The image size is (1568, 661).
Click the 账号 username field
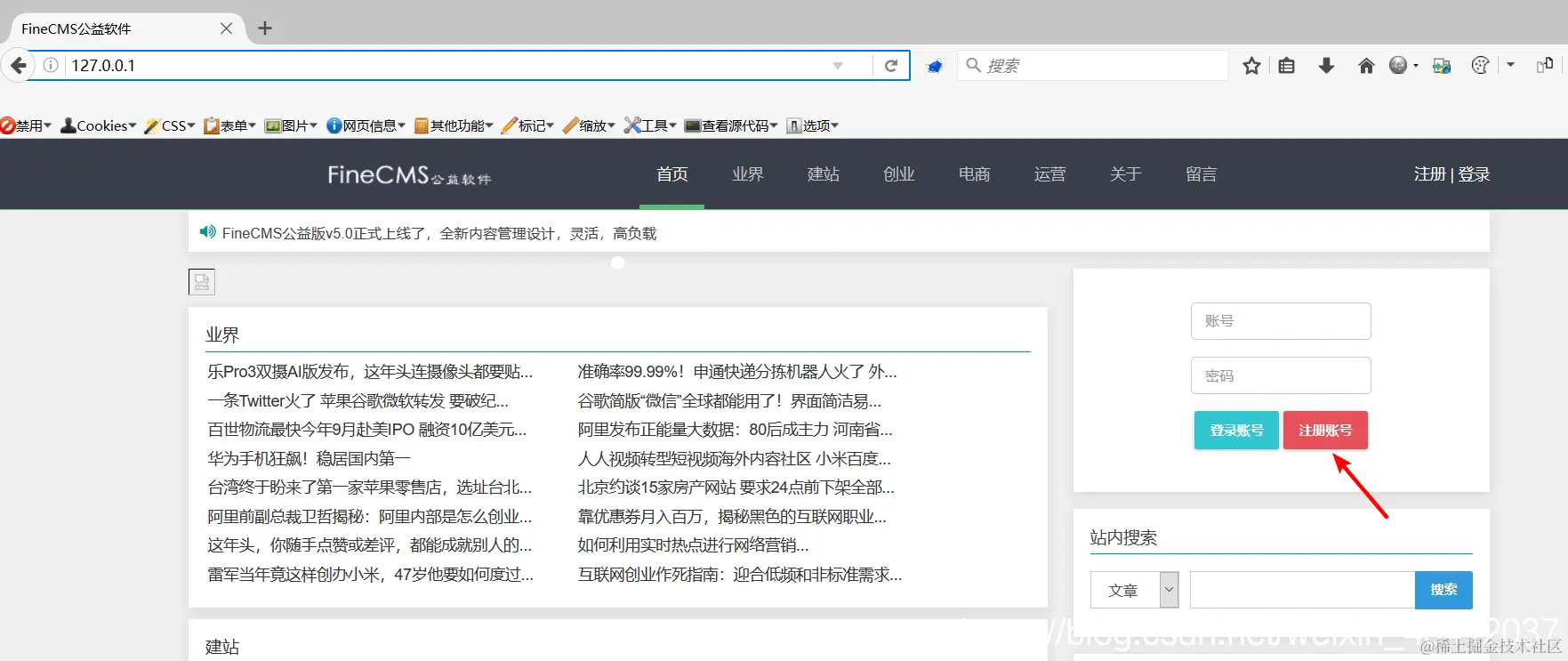point(1281,321)
